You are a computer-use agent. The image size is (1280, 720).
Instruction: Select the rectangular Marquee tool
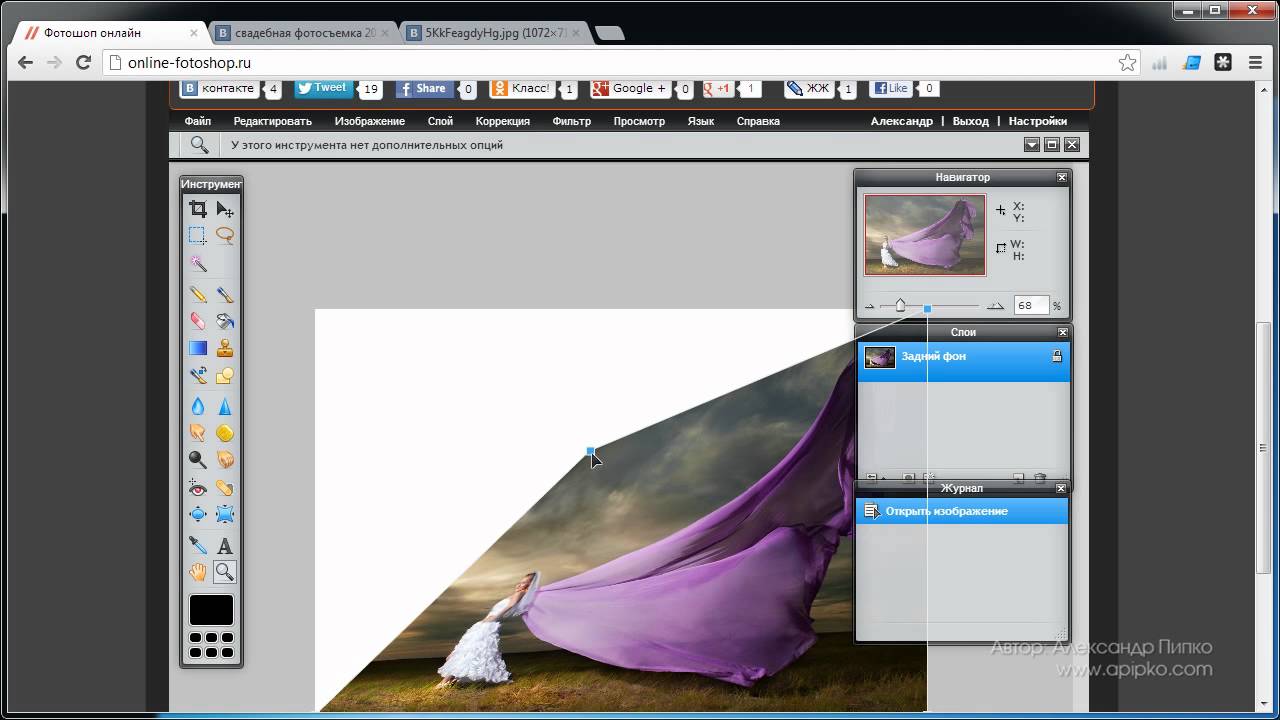coord(198,236)
